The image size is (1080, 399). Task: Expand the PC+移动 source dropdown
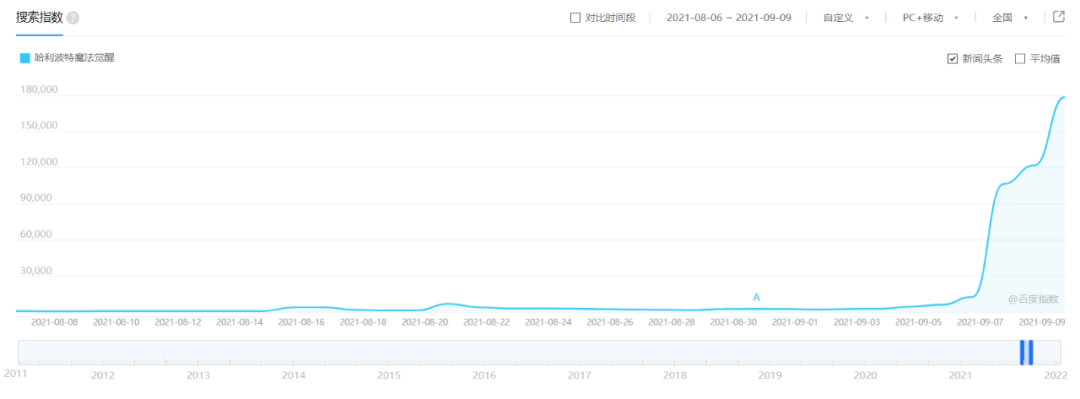[931, 18]
